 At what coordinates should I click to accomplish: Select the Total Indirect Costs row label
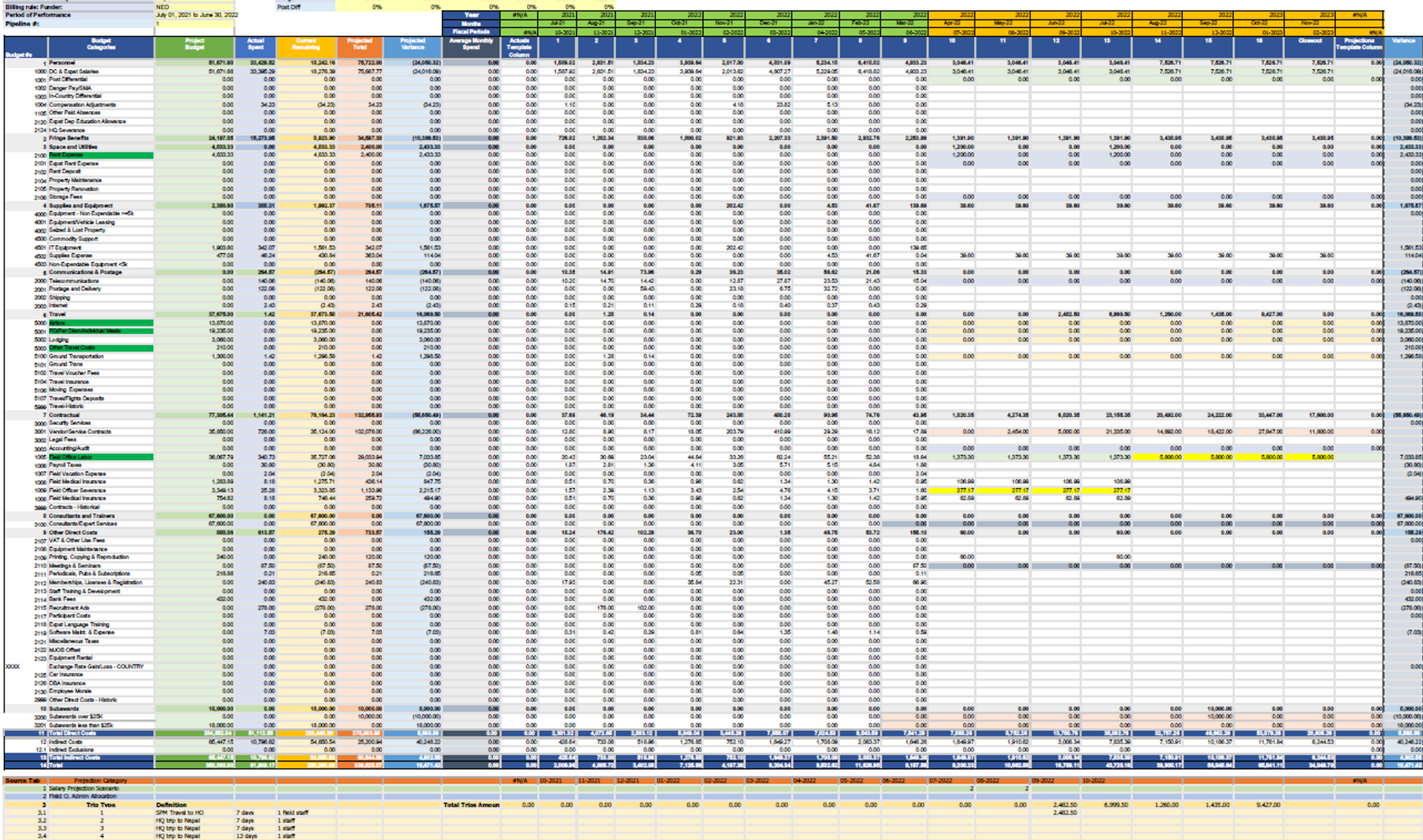74,757
